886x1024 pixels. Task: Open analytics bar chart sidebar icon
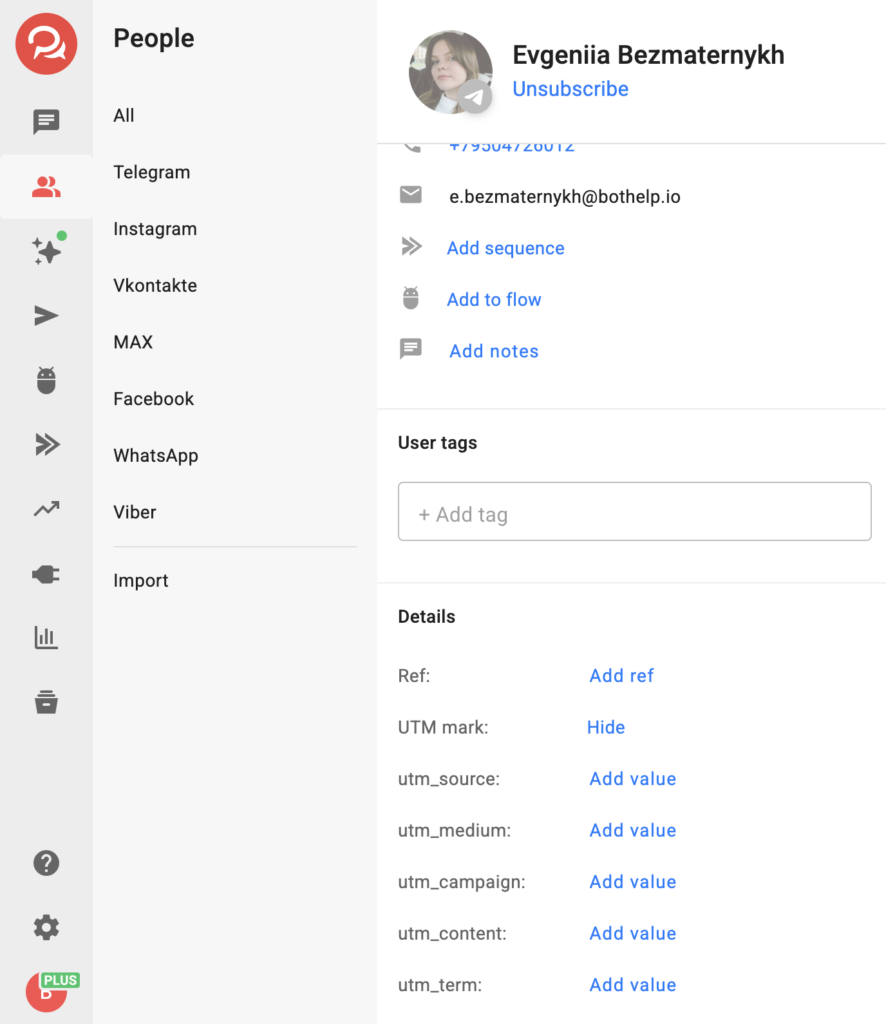coord(46,637)
